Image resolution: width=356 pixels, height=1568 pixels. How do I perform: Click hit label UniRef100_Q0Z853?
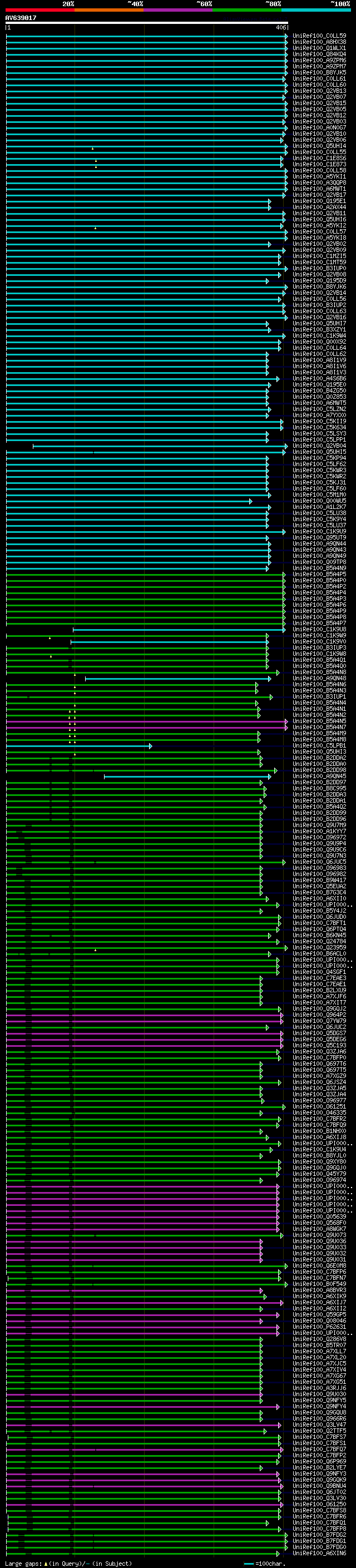pos(319,397)
